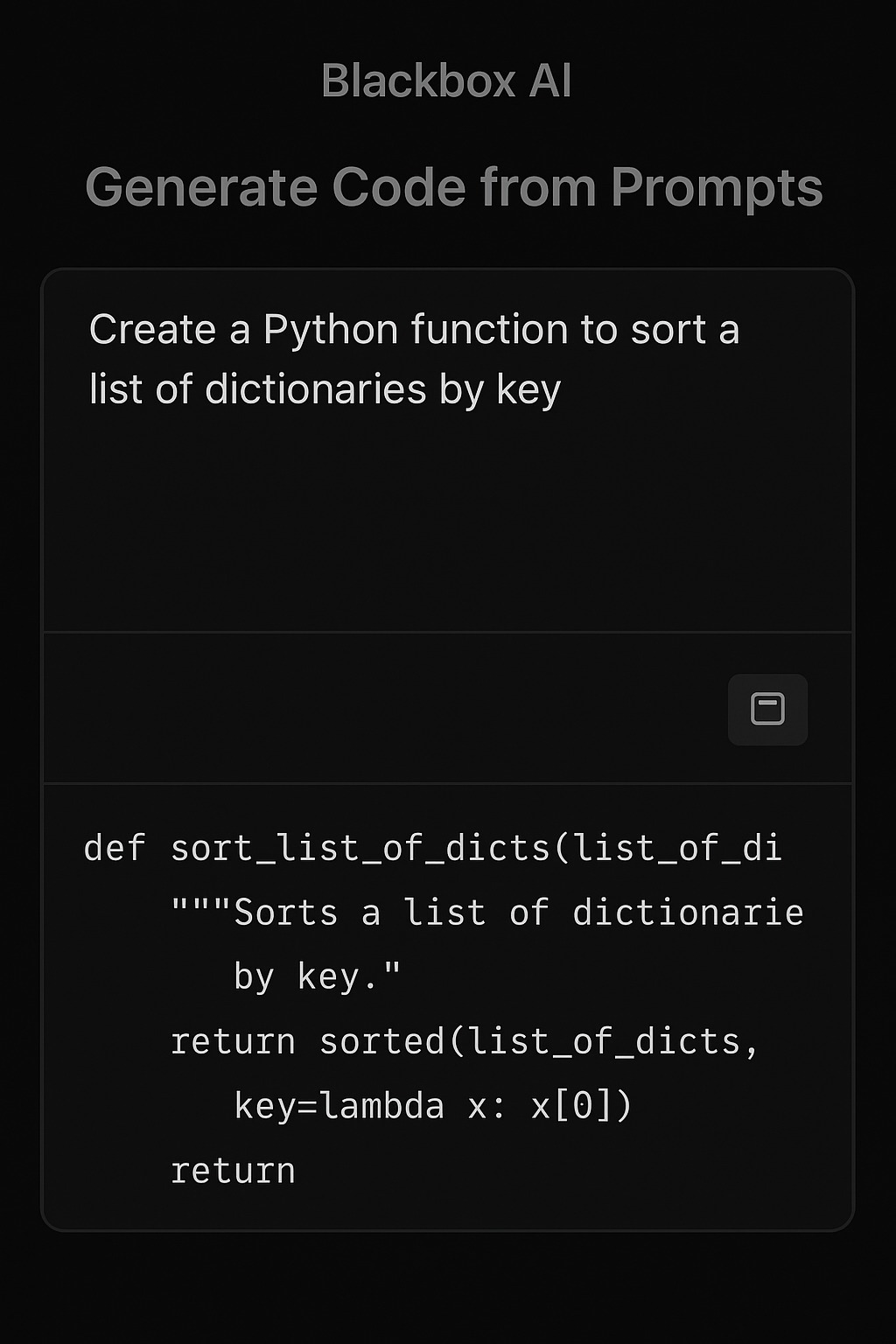Click the 'Generate Code from Prompts' heading

[x=454, y=187]
